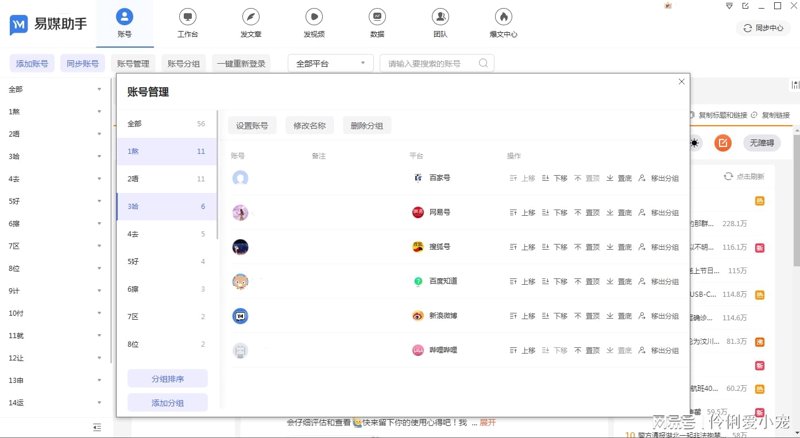800x438 pixels.
Task: Click the 删除分组 button in the dialog
Action: [367, 126]
